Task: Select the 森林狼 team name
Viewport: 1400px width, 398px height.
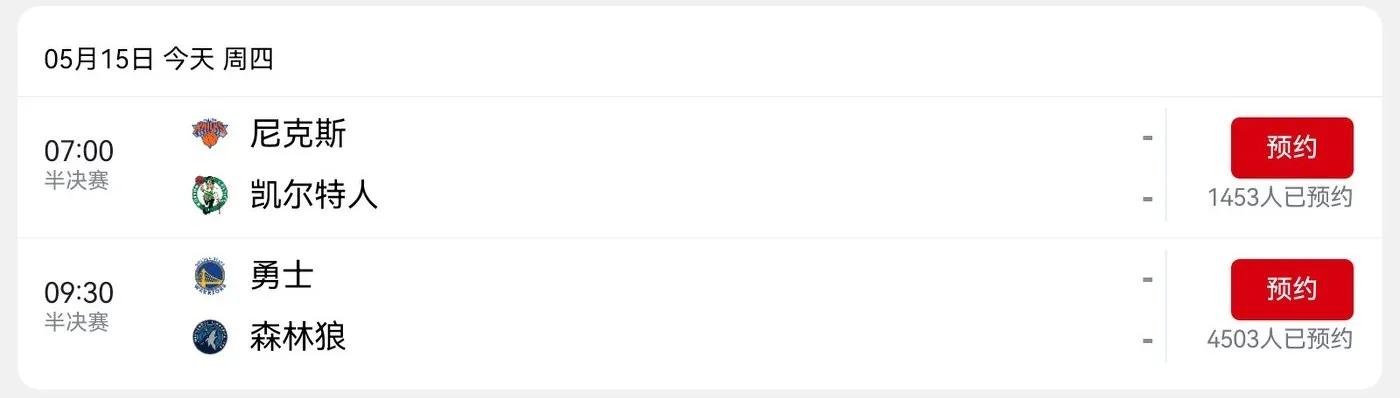Action: (298, 336)
